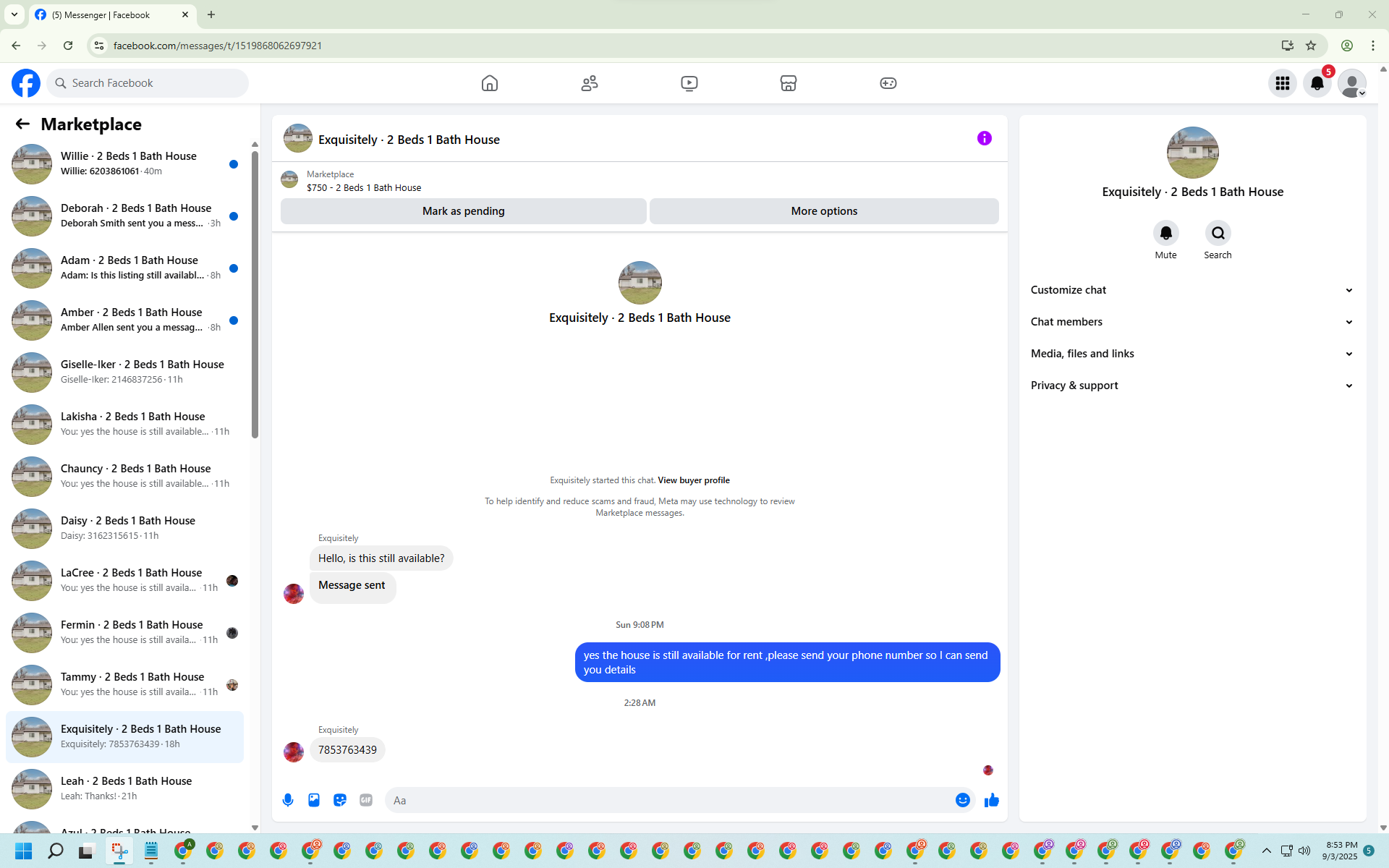Open Daisy's conversation
Viewport: 1389px width, 868px height.
[x=124, y=529]
